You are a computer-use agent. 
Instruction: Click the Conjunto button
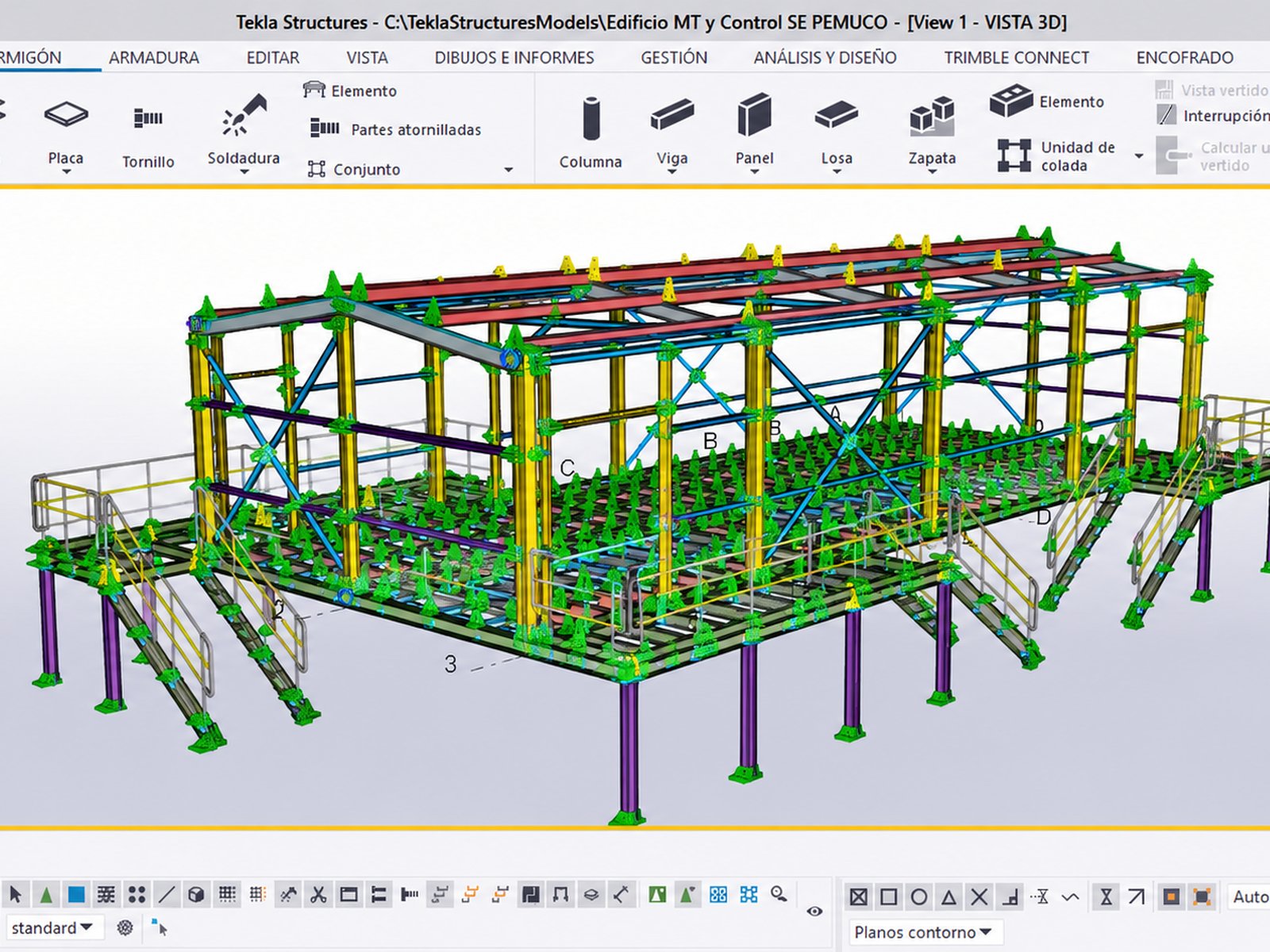tap(354, 169)
